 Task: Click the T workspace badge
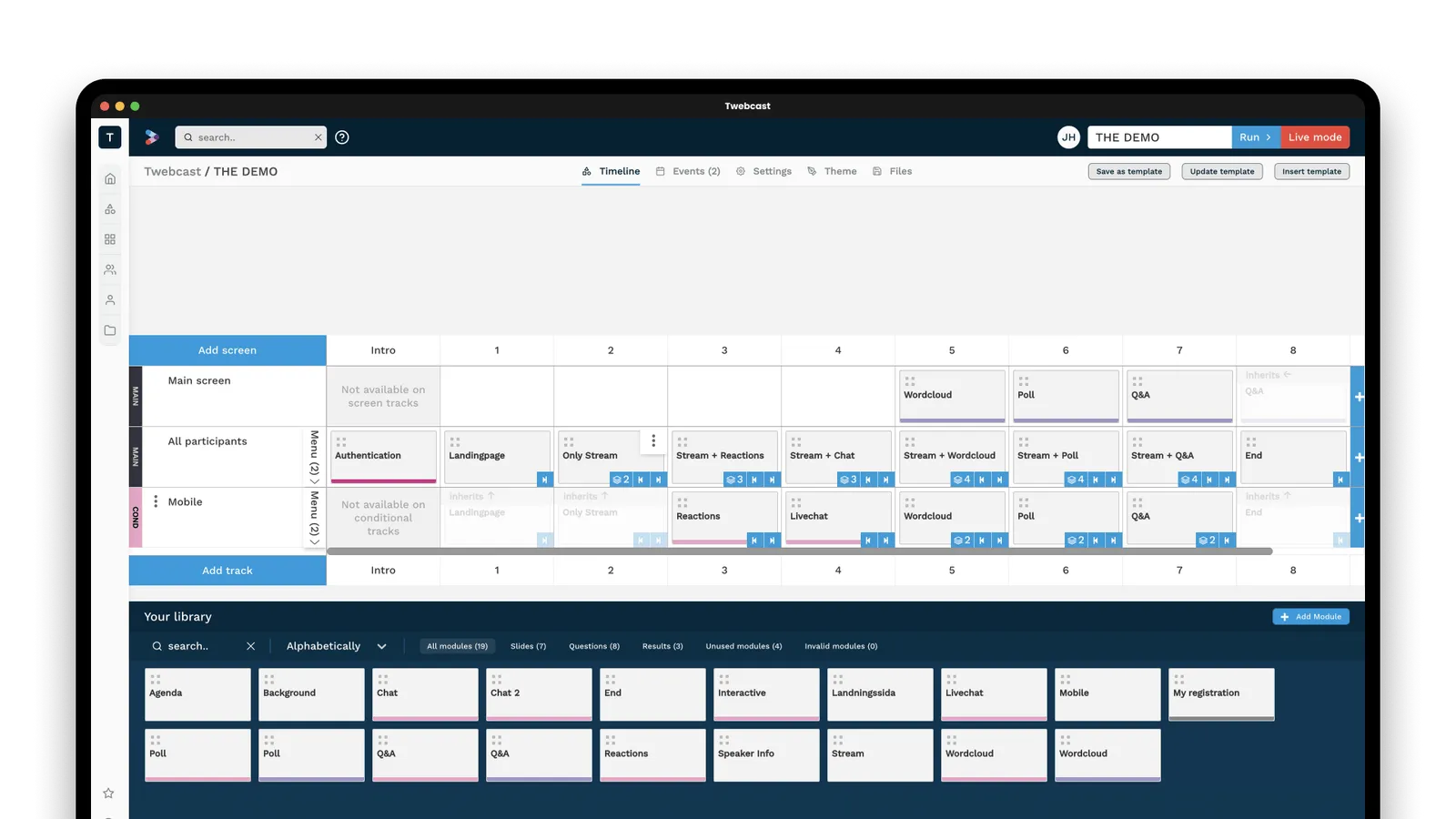pos(110,137)
